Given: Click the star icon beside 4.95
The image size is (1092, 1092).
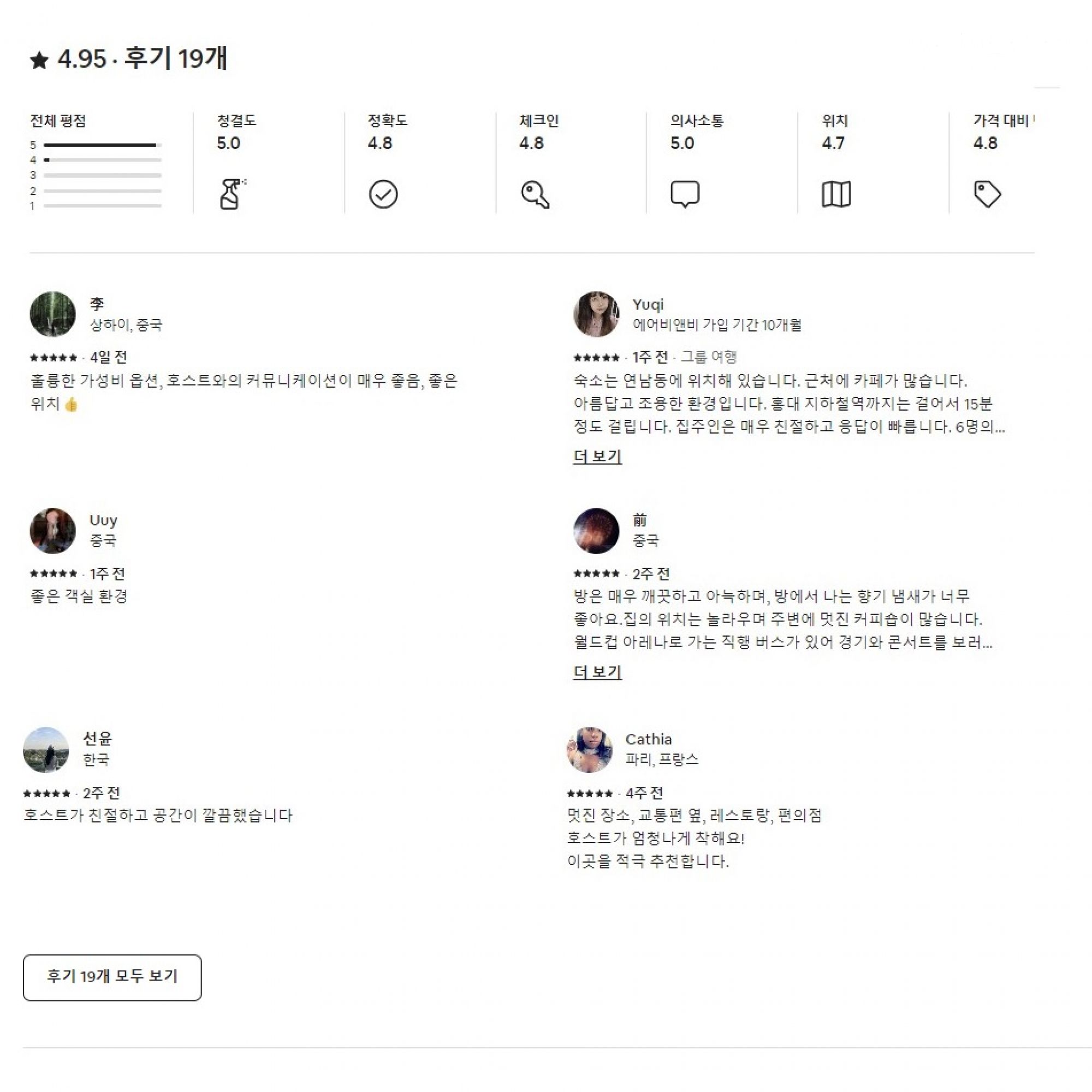Looking at the screenshot, I should [39, 60].
